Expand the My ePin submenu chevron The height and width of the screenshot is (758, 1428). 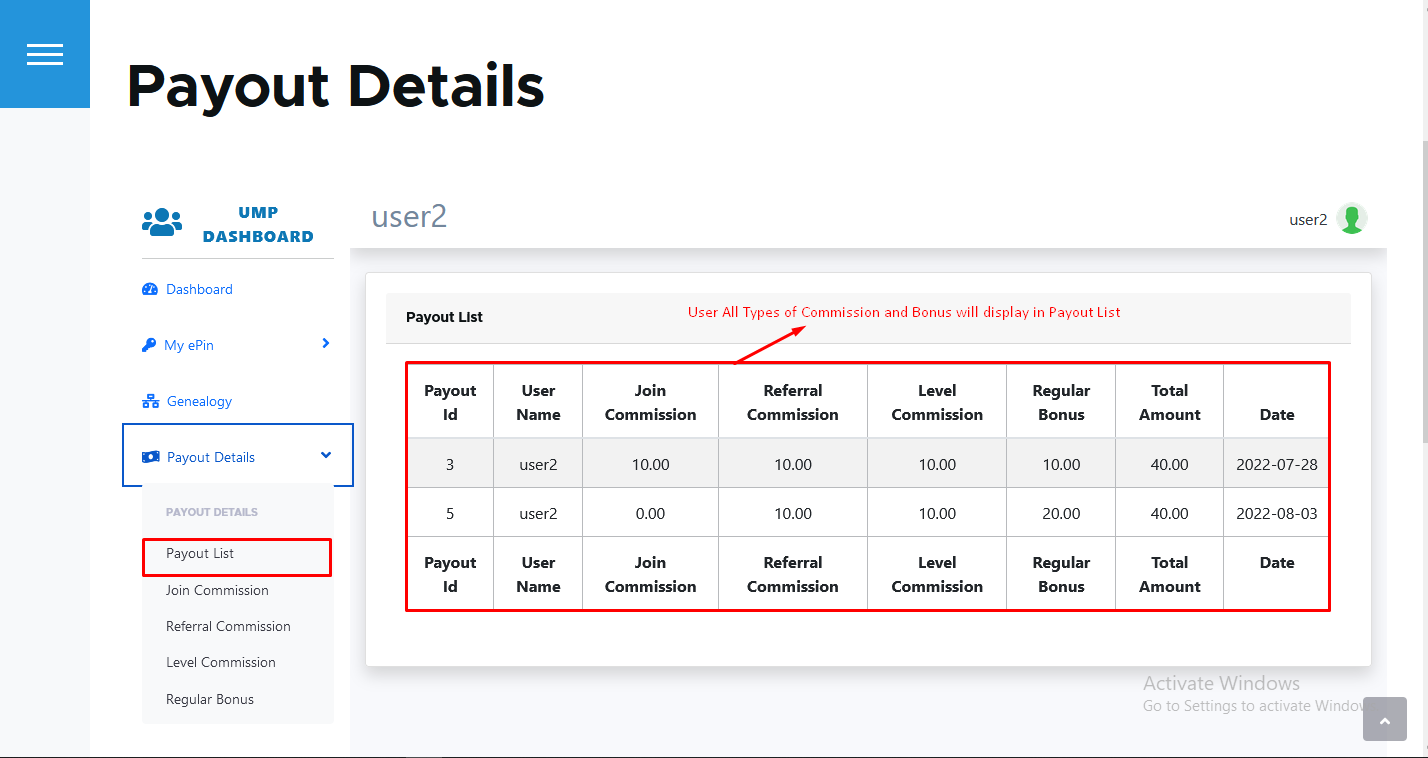point(325,343)
